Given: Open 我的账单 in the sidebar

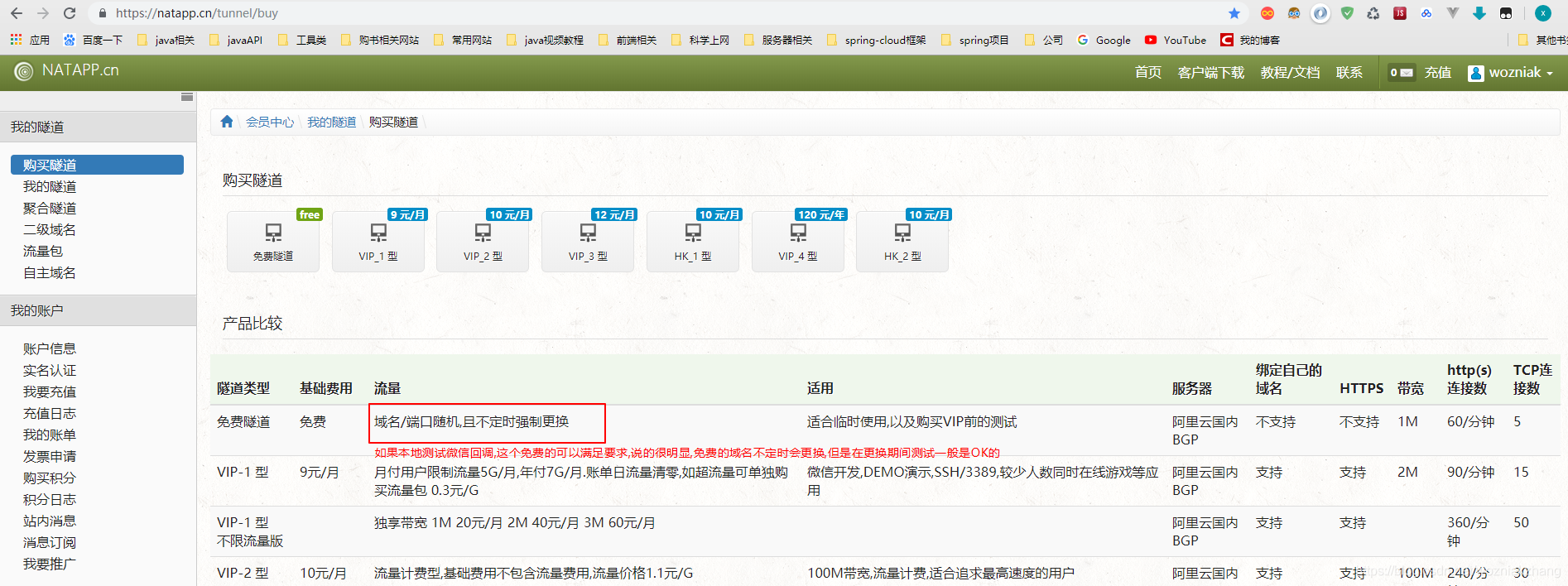Looking at the screenshot, I should [50, 435].
